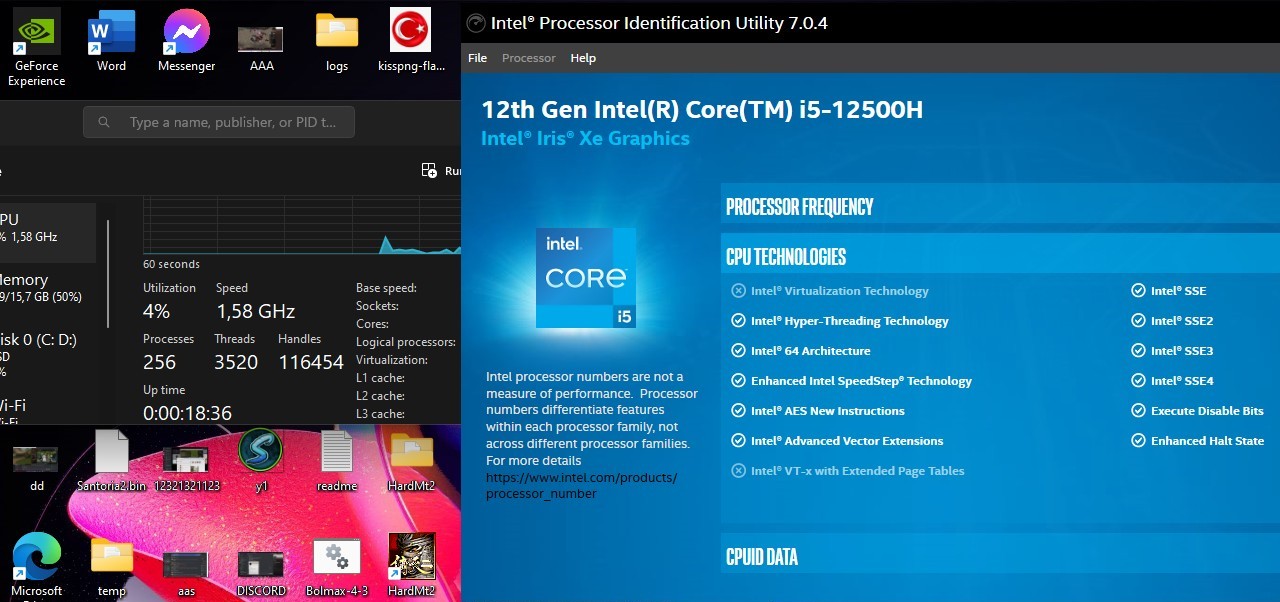The image size is (1280, 602).
Task: Select Disk 0 entry in Task Manager
Action: (48, 354)
